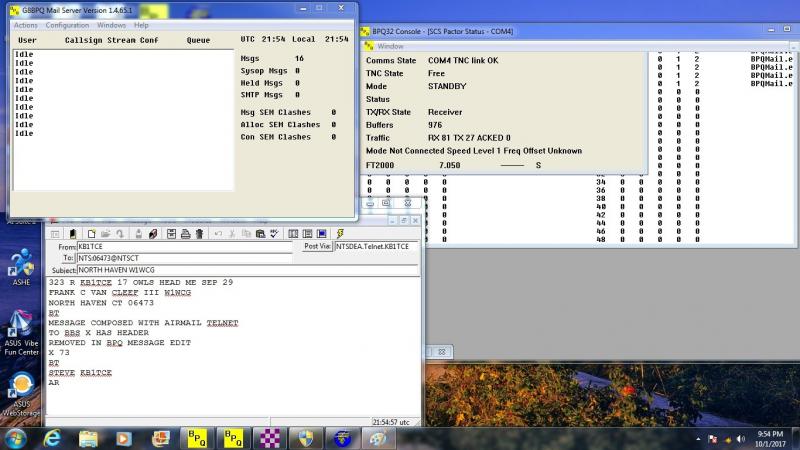Open ASUS Vibe Fun Center desktop shortcut
The image size is (800, 450).
21,333
